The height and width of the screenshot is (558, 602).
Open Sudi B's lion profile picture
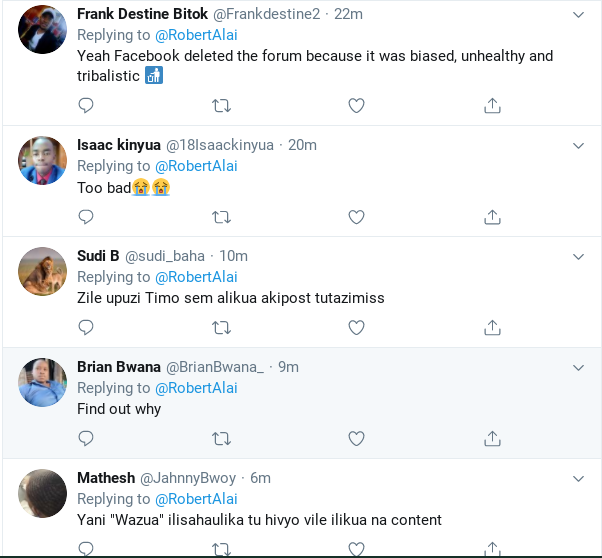[43, 271]
